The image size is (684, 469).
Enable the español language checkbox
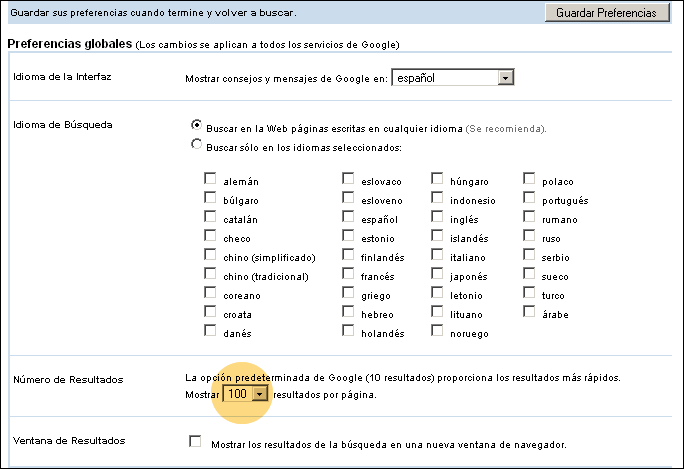pos(348,218)
